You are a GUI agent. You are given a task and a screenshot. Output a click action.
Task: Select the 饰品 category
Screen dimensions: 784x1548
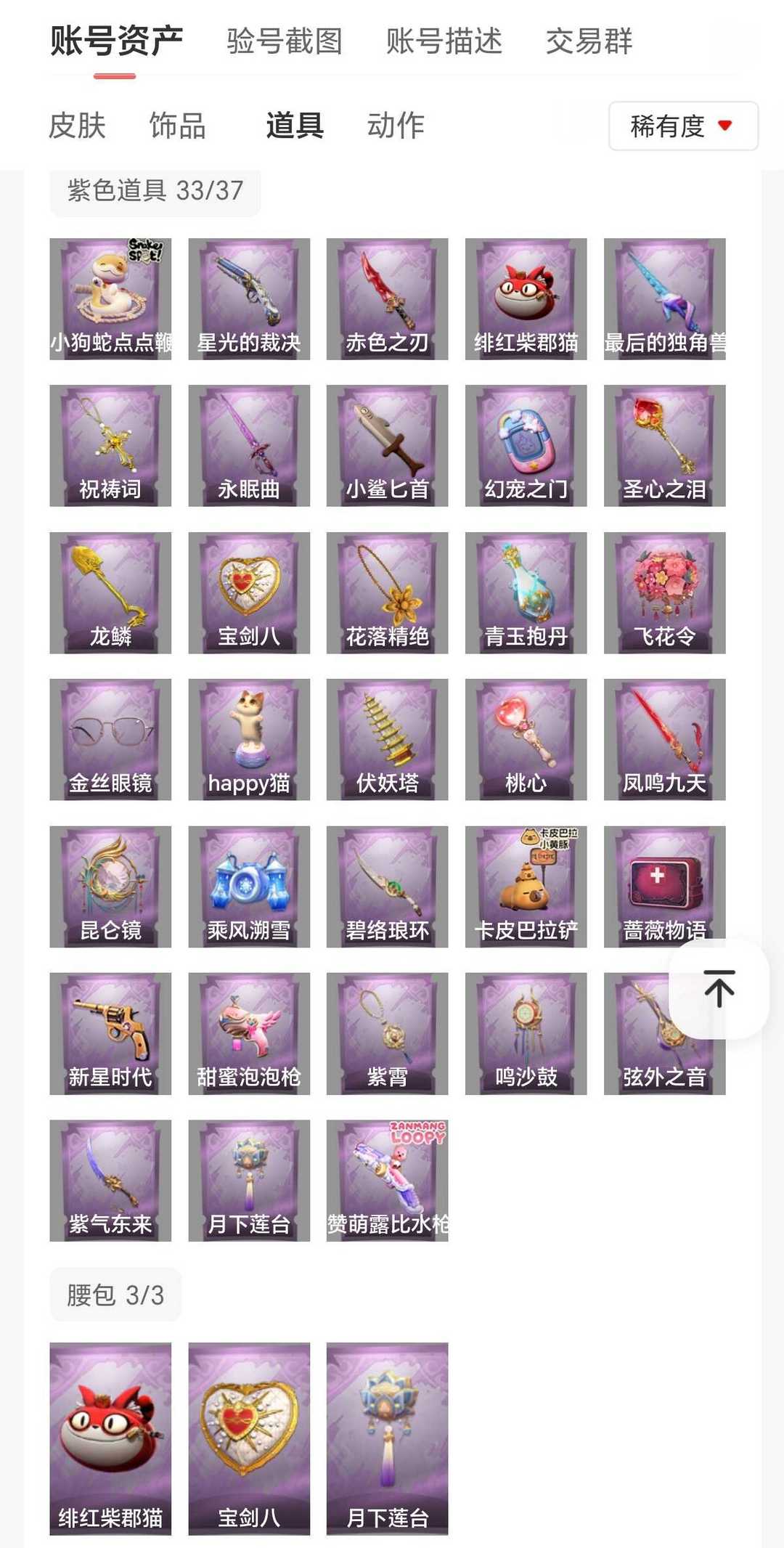pyautogui.click(x=178, y=126)
